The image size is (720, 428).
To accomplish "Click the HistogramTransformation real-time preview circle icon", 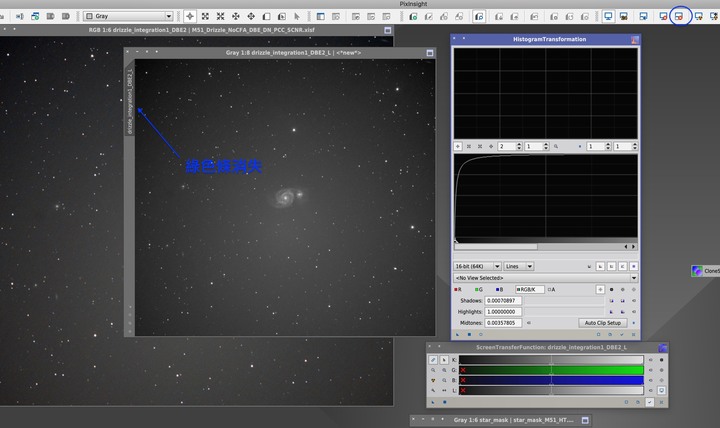I will coord(481,334).
